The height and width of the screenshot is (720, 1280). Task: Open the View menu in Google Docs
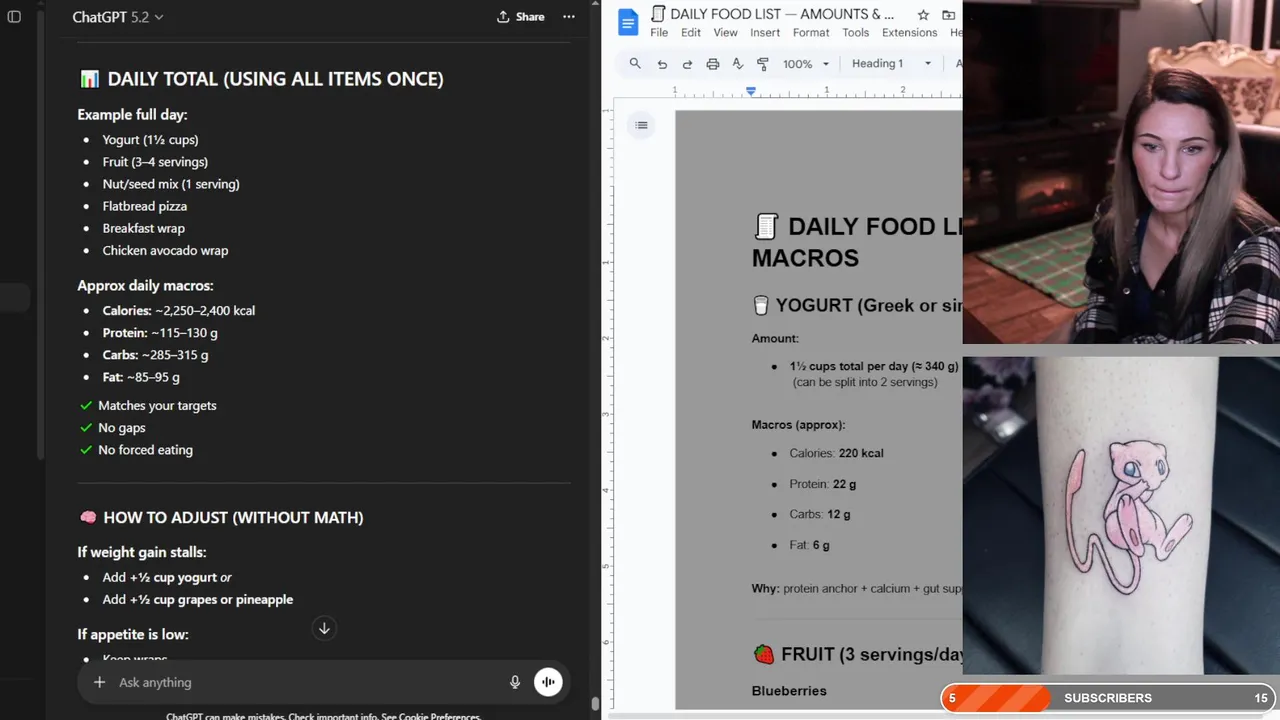[x=725, y=33]
